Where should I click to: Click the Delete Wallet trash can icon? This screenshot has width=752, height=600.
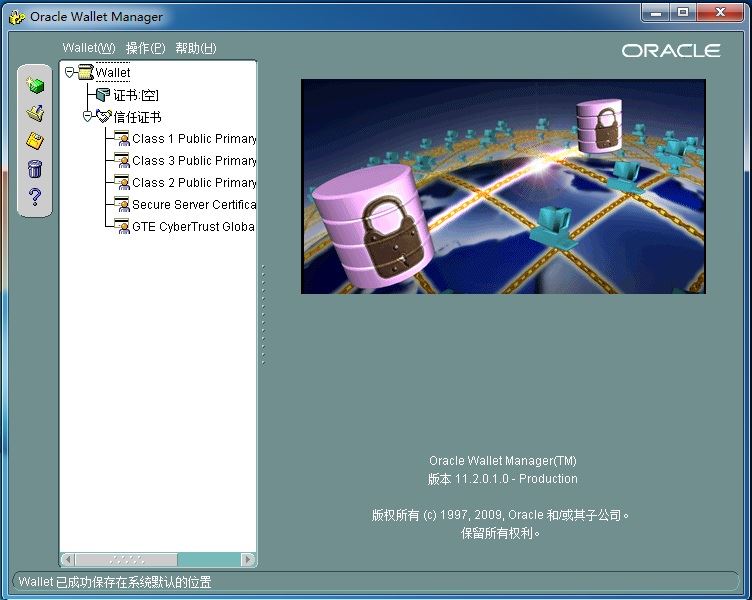(x=35, y=169)
